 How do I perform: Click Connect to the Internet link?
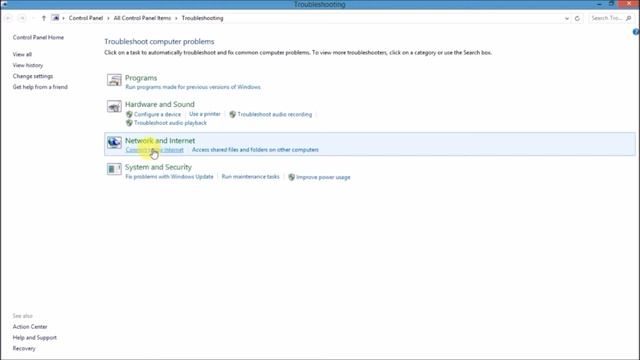coord(154,150)
